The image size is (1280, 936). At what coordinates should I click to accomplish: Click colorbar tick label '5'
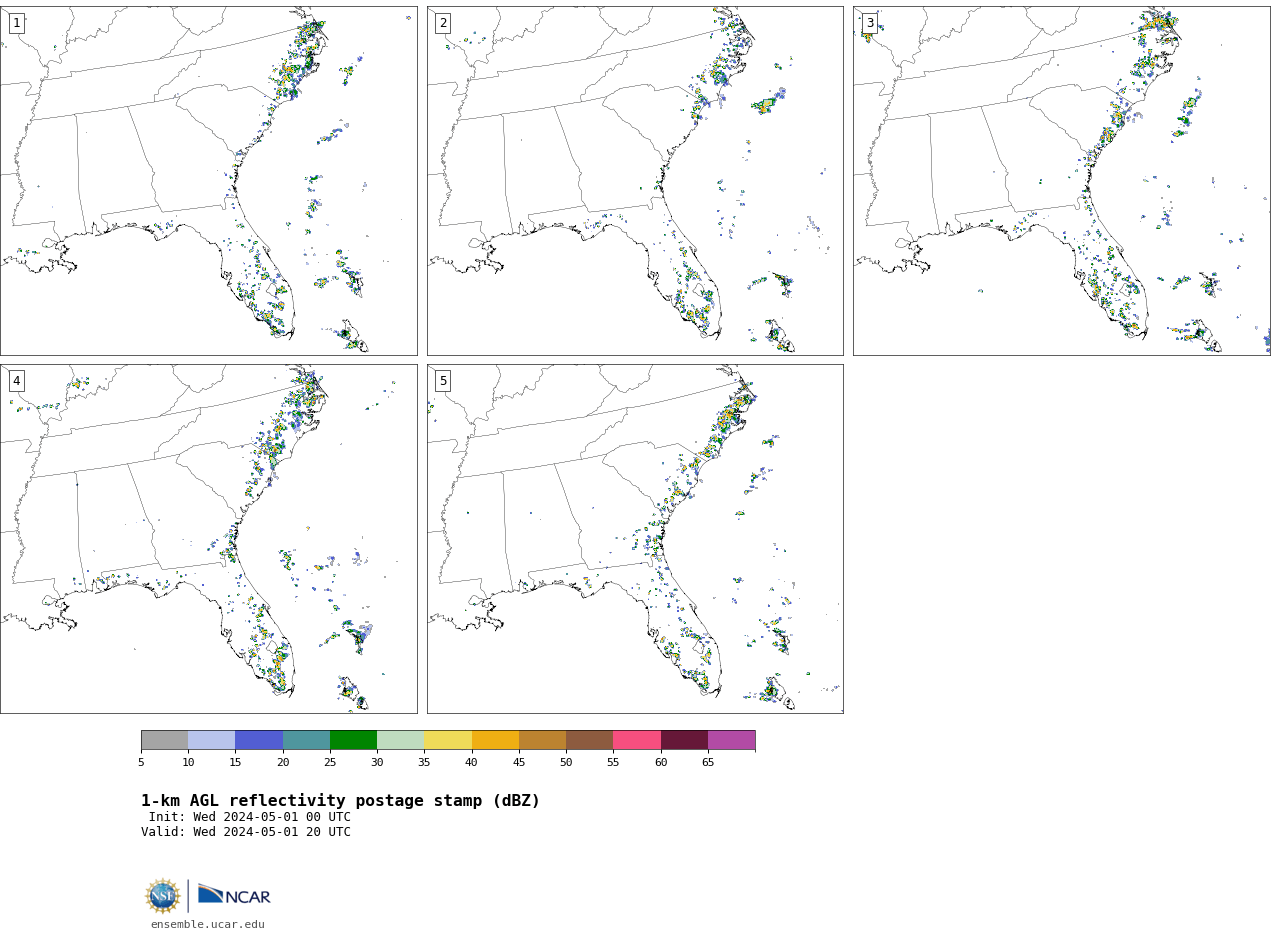(x=141, y=763)
